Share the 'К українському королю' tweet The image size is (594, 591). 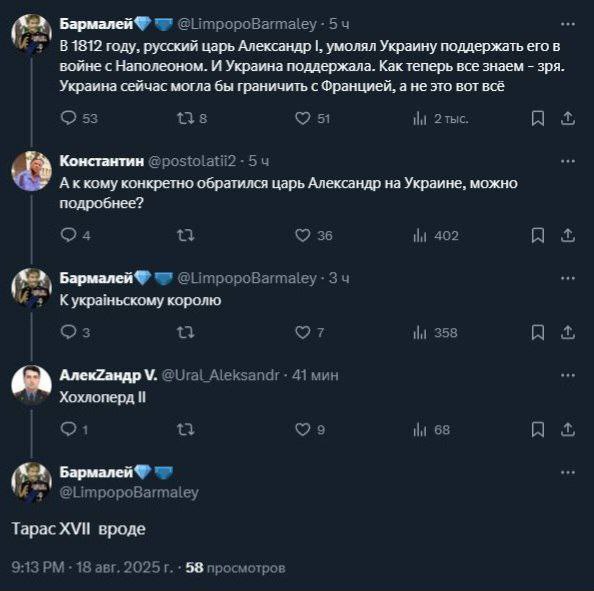point(567,333)
